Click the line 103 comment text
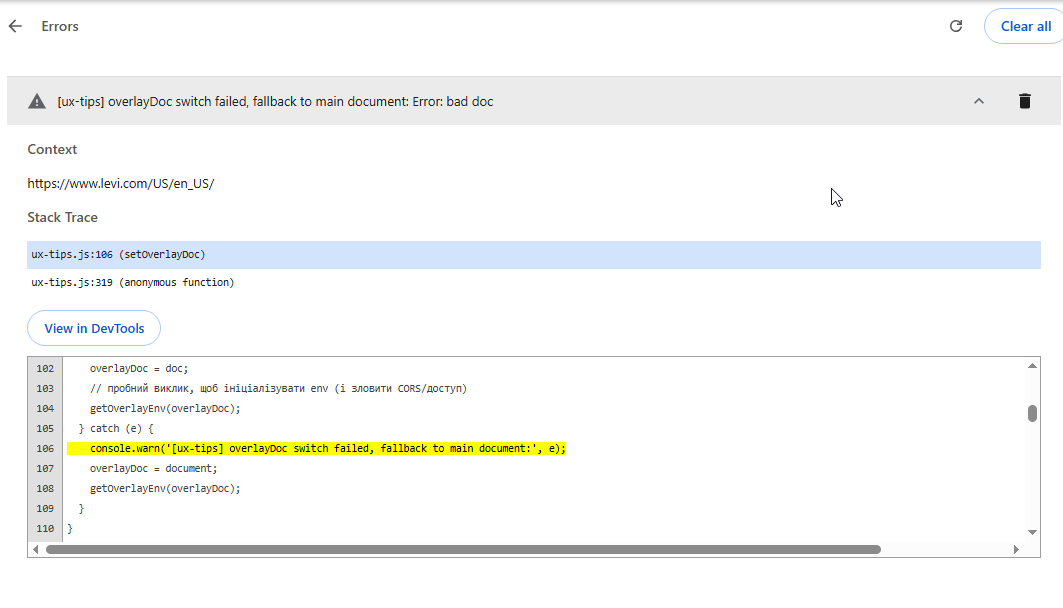Screen dimensions: 1063x608 (x=278, y=388)
